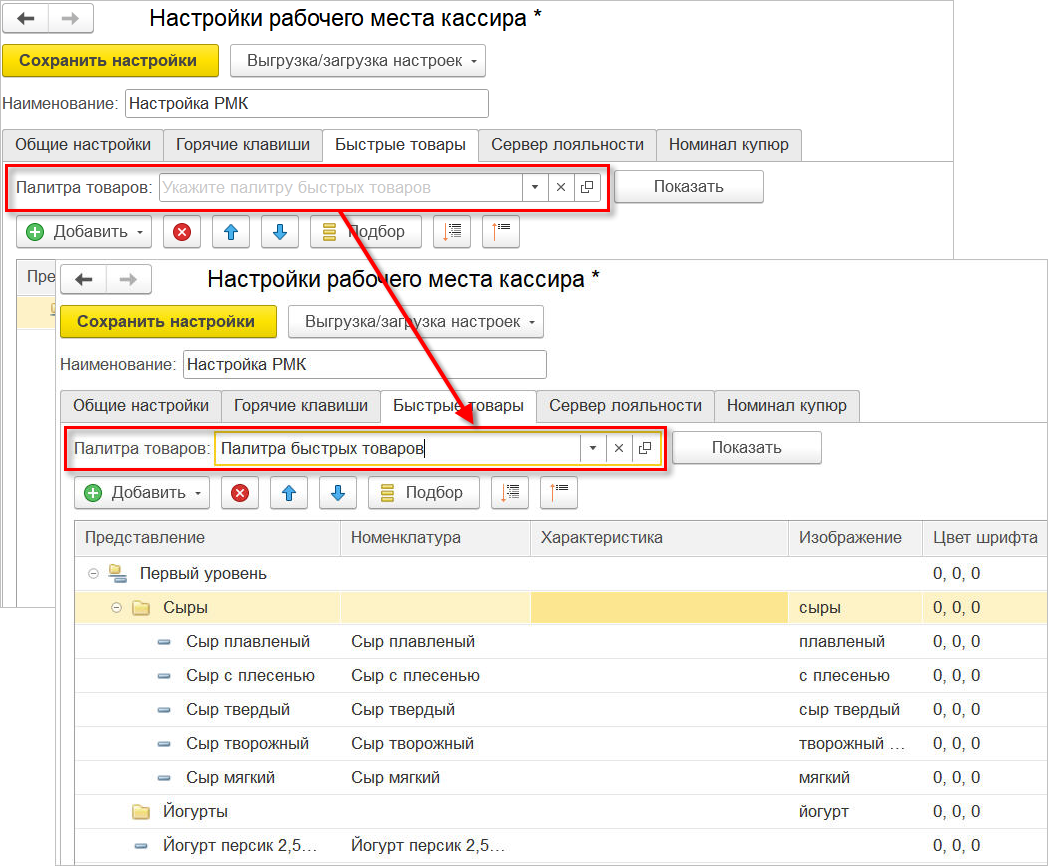1050x867 pixels.
Task: Open dropdown arrow of 'Палитра быстрых товаров' field
Action: click(592, 448)
